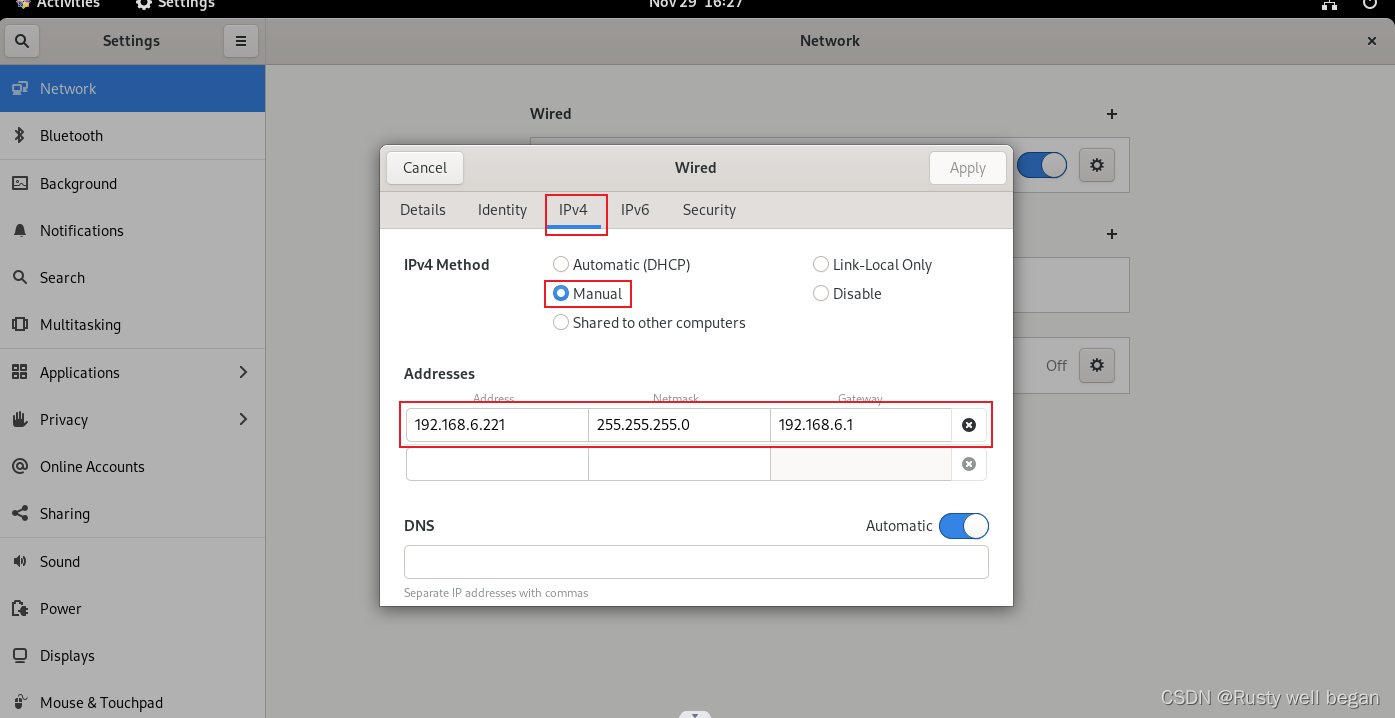Screen dimensions: 1395x718
Task: Open Sound settings
Action: pyautogui.click(x=132, y=562)
